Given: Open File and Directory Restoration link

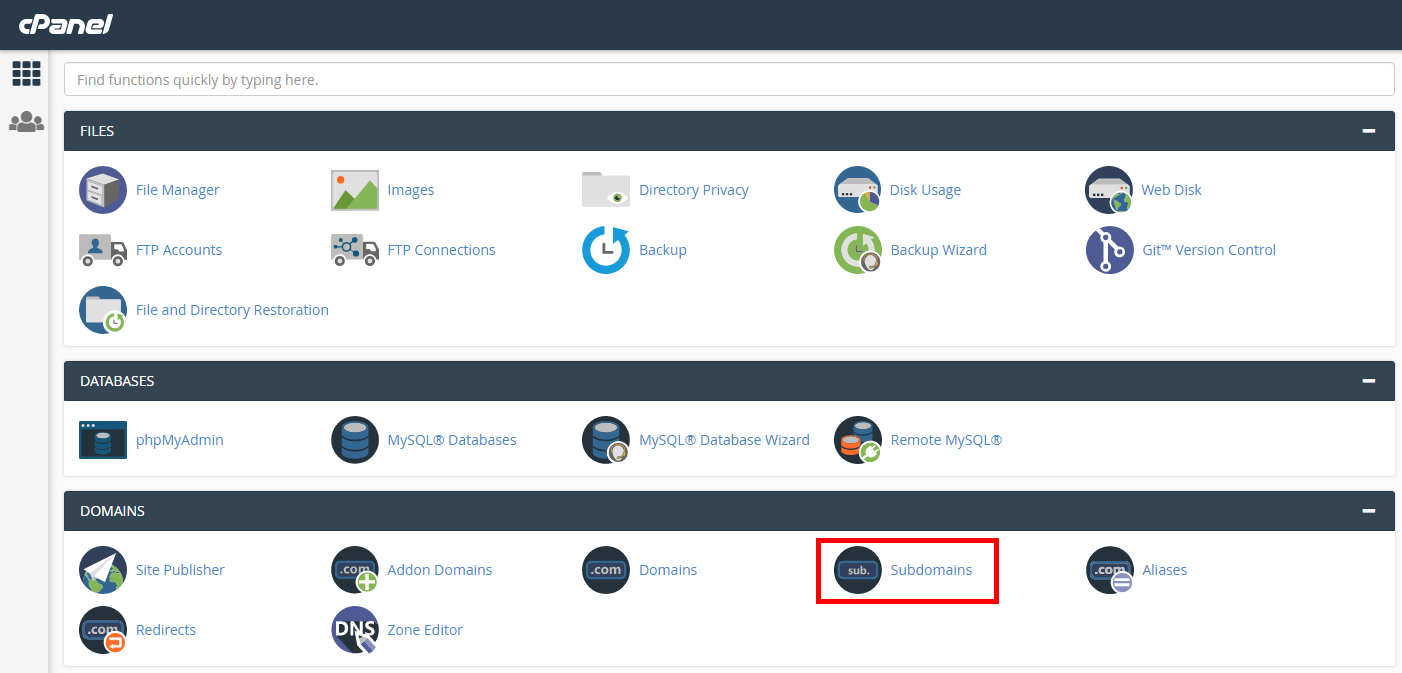Looking at the screenshot, I should [x=232, y=310].
